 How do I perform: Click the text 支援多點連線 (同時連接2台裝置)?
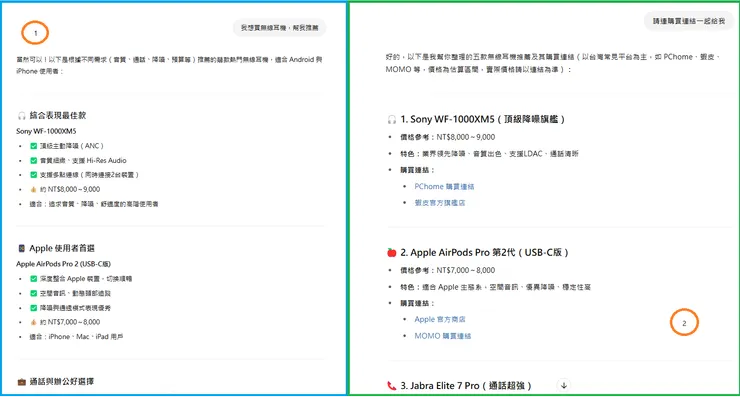pos(89,175)
